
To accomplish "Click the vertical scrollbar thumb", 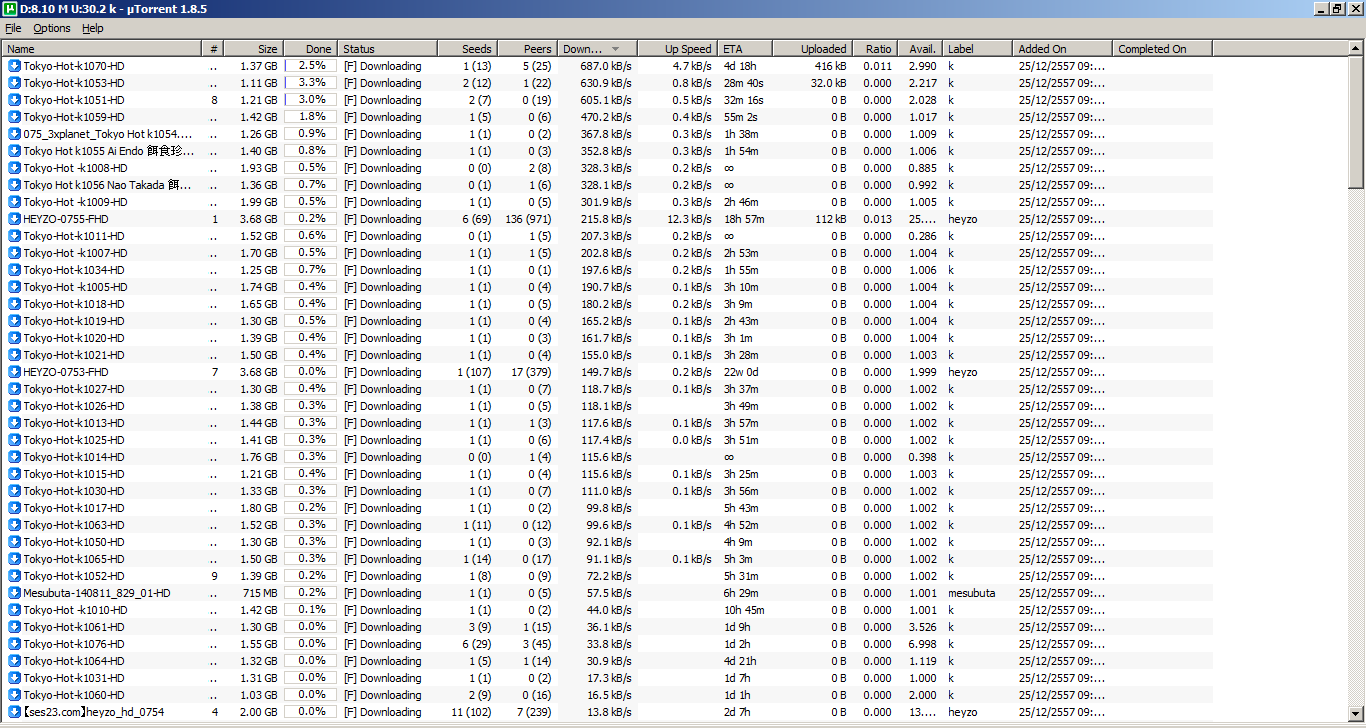I will click(x=1356, y=122).
